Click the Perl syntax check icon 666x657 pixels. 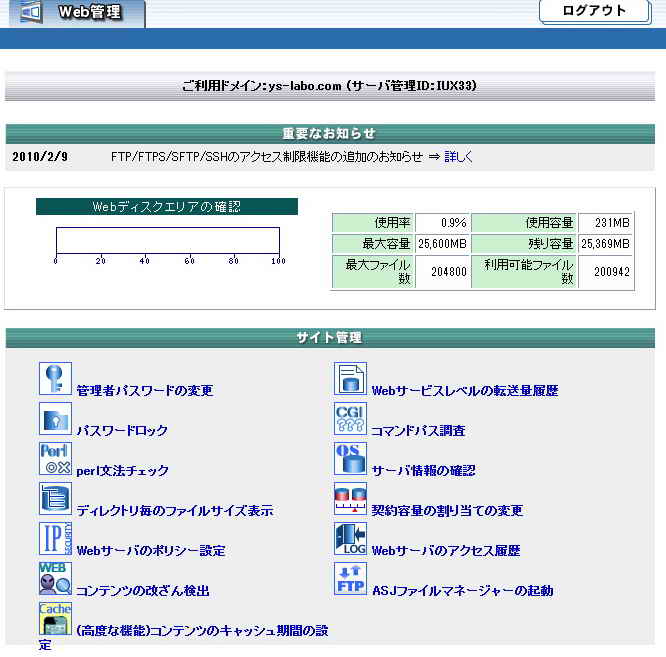coord(55,459)
